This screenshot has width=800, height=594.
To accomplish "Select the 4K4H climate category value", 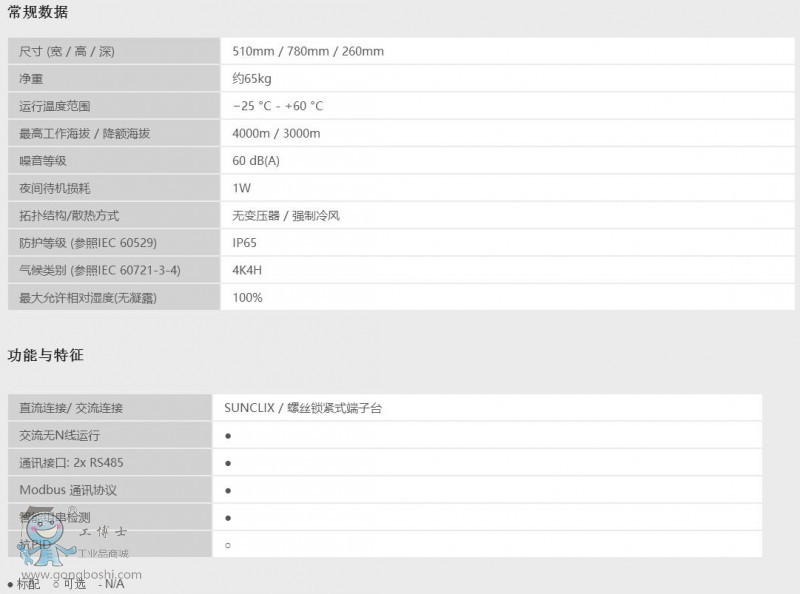I will pos(247,270).
